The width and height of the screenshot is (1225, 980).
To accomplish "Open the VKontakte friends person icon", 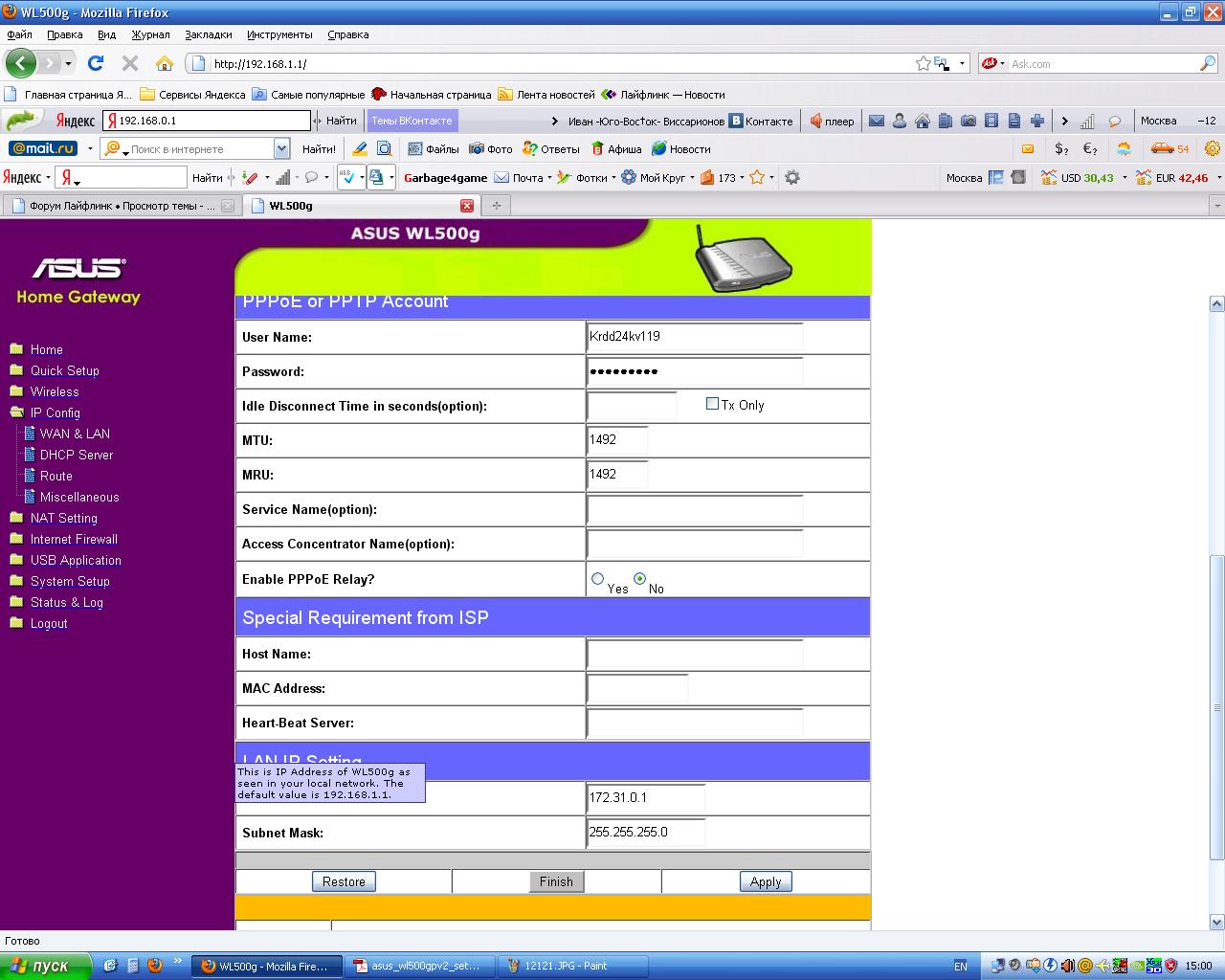I will click(900, 121).
